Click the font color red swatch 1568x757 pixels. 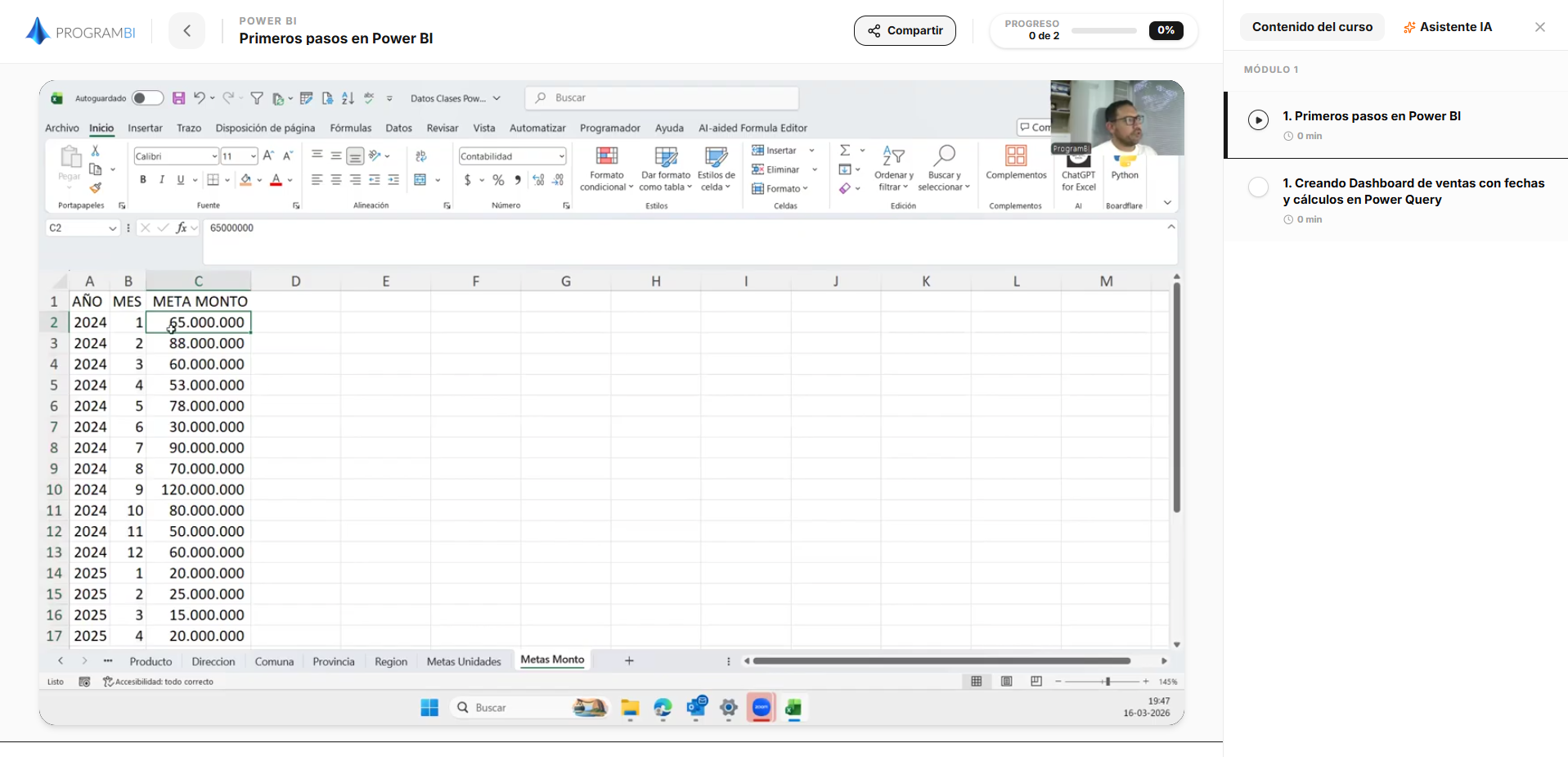coord(276,180)
